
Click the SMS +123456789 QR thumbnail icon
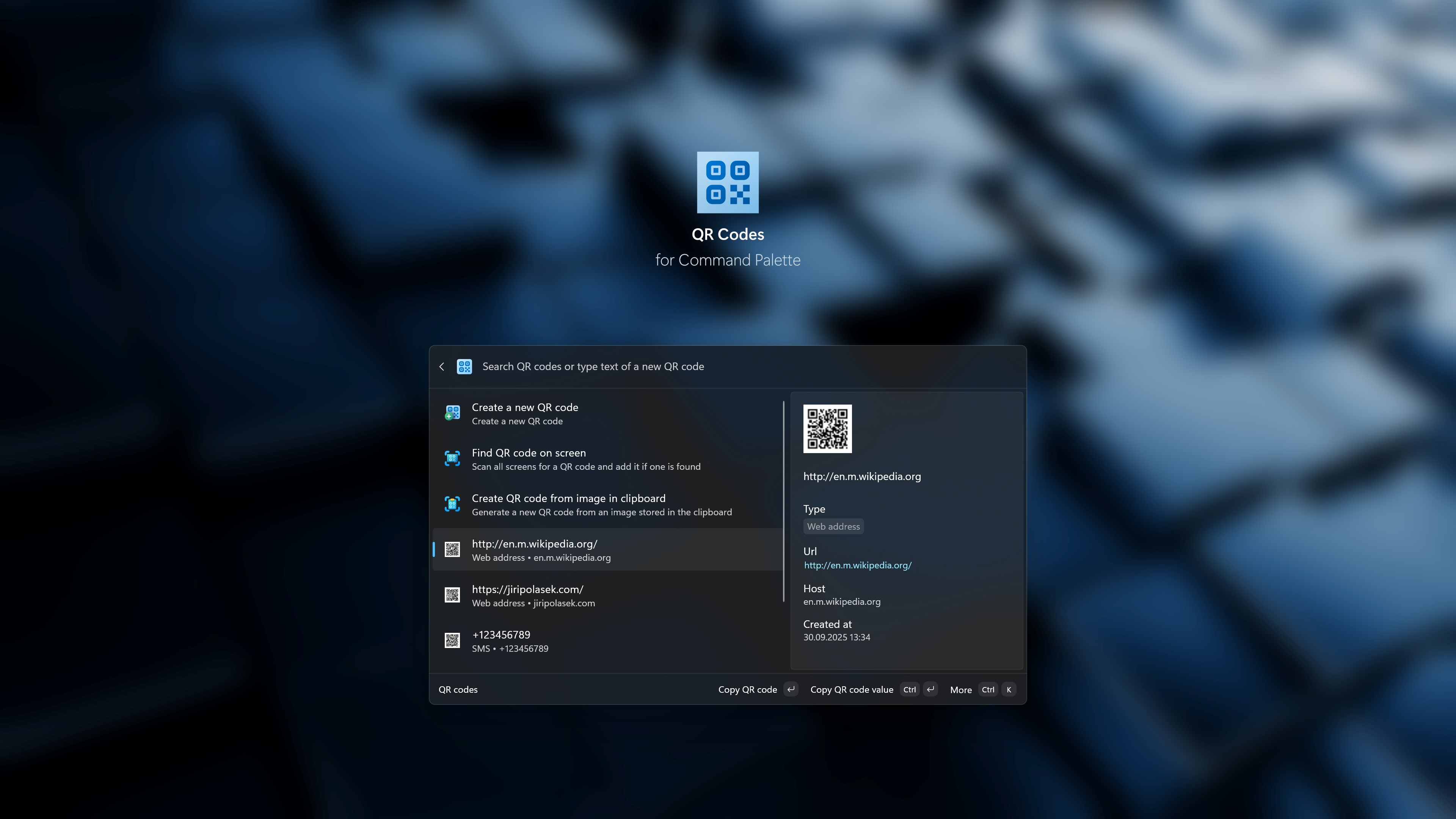point(452,640)
